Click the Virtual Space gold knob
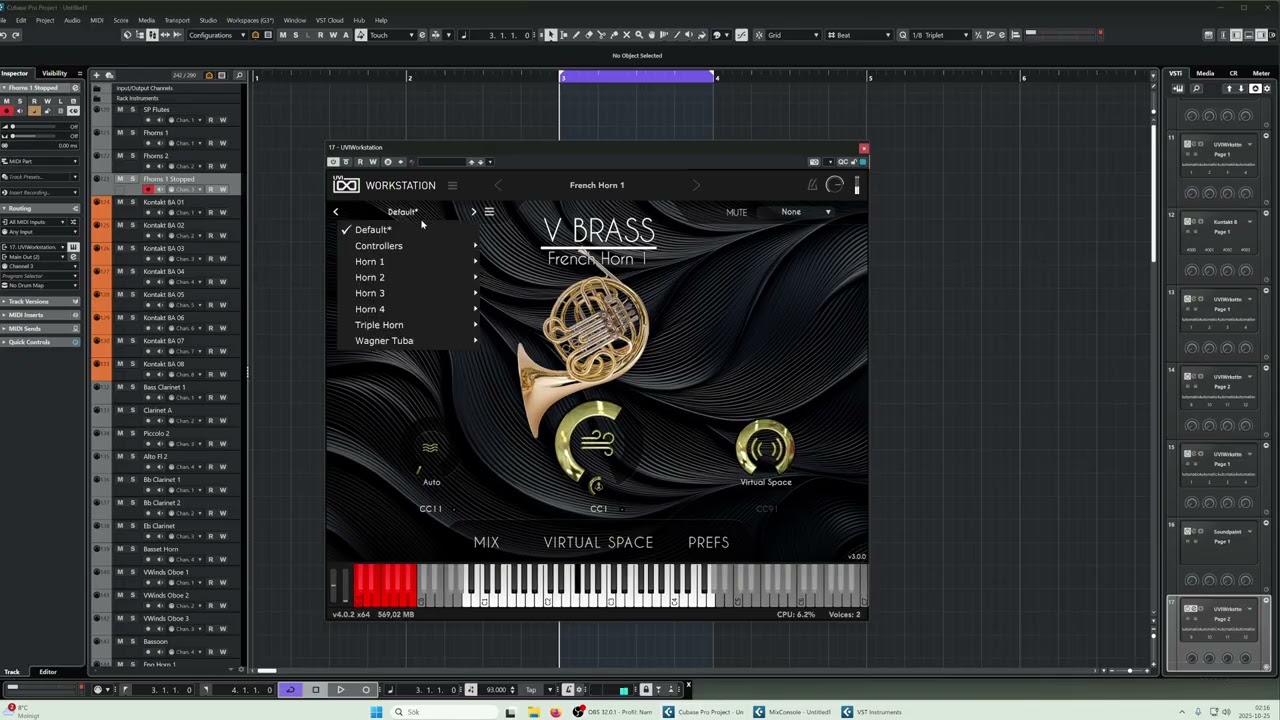The width and height of the screenshot is (1280, 720). [x=765, y=449]
